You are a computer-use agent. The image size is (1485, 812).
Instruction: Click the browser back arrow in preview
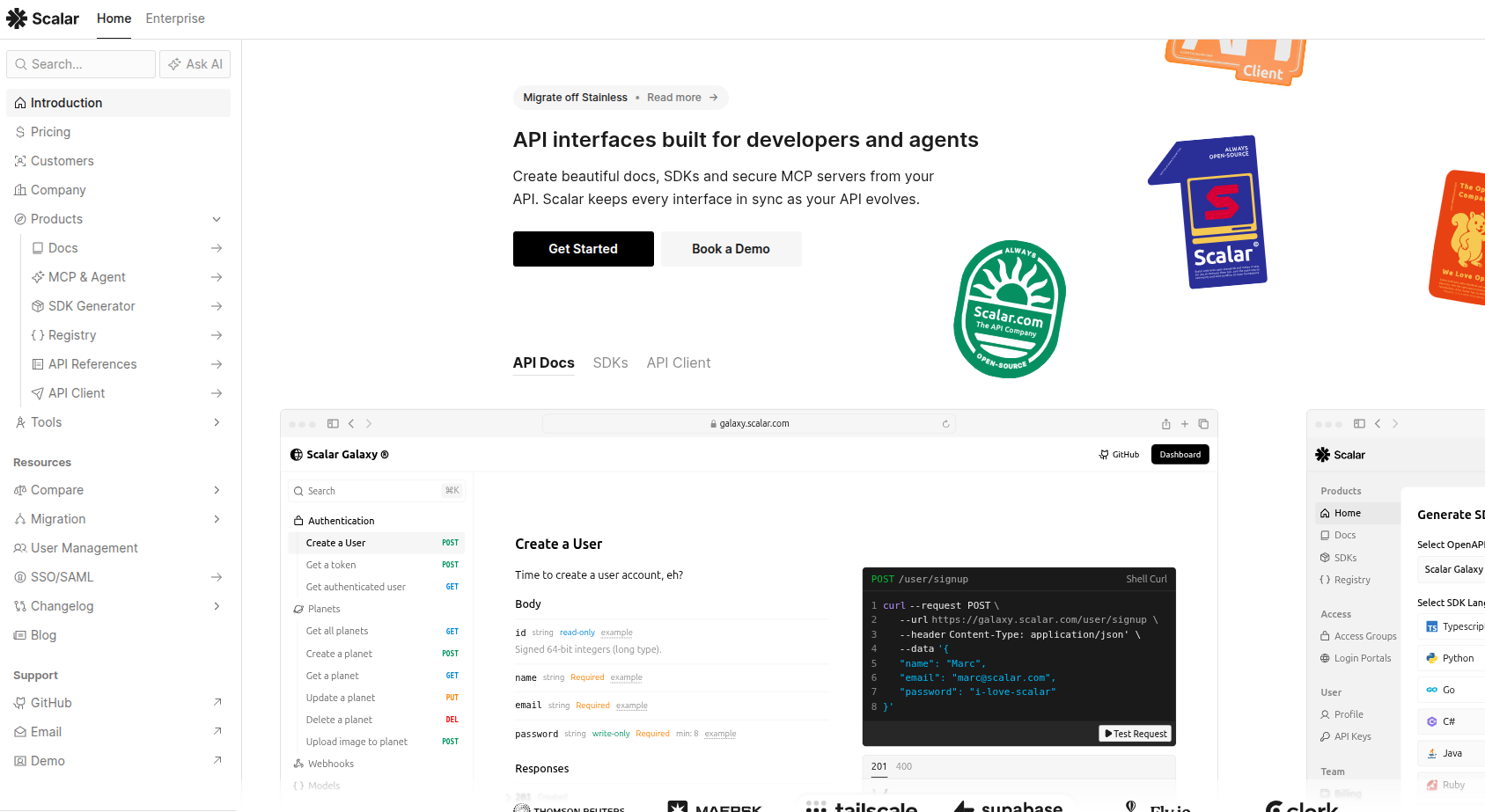(x=351, y=423)
